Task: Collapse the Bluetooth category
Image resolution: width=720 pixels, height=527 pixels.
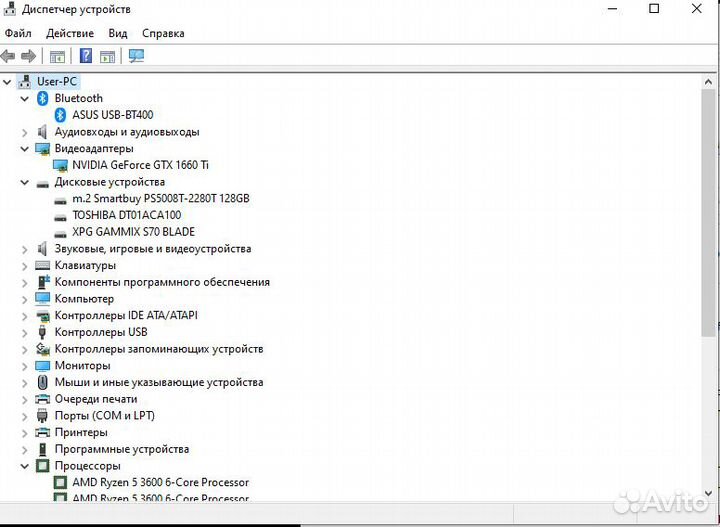Action: pyautogui.click(x=25, y=98)
